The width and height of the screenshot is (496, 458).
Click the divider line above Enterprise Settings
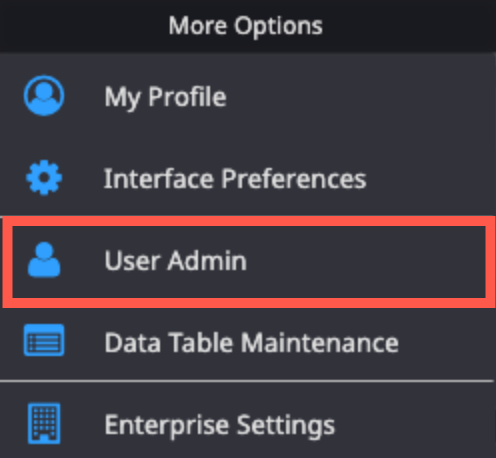click(x=247, y=381)
